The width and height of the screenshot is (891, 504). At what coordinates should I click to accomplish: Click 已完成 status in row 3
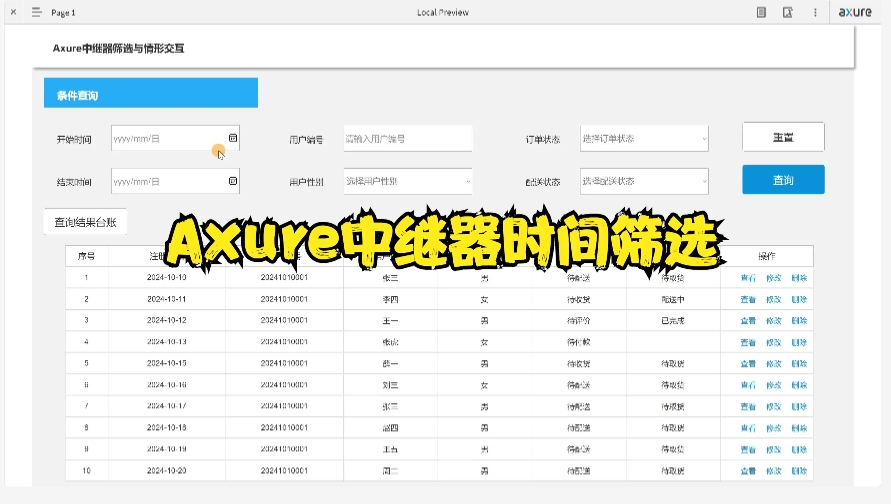(673, 320)
